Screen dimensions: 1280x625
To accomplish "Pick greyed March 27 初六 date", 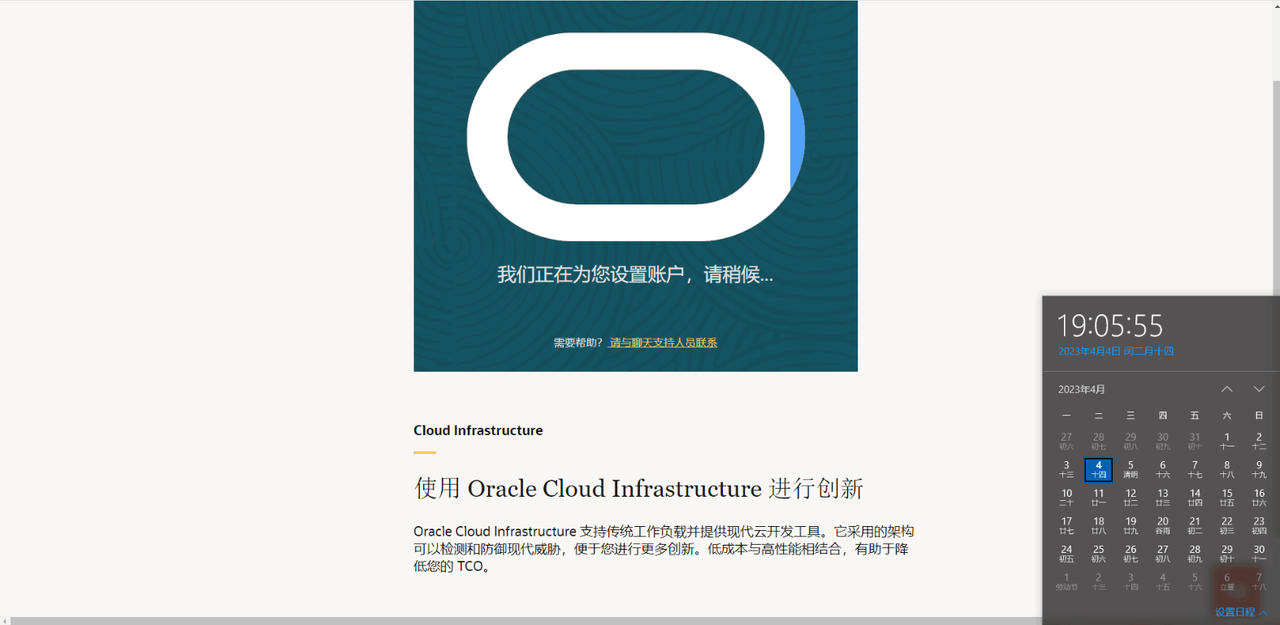I will [1066, 441].
